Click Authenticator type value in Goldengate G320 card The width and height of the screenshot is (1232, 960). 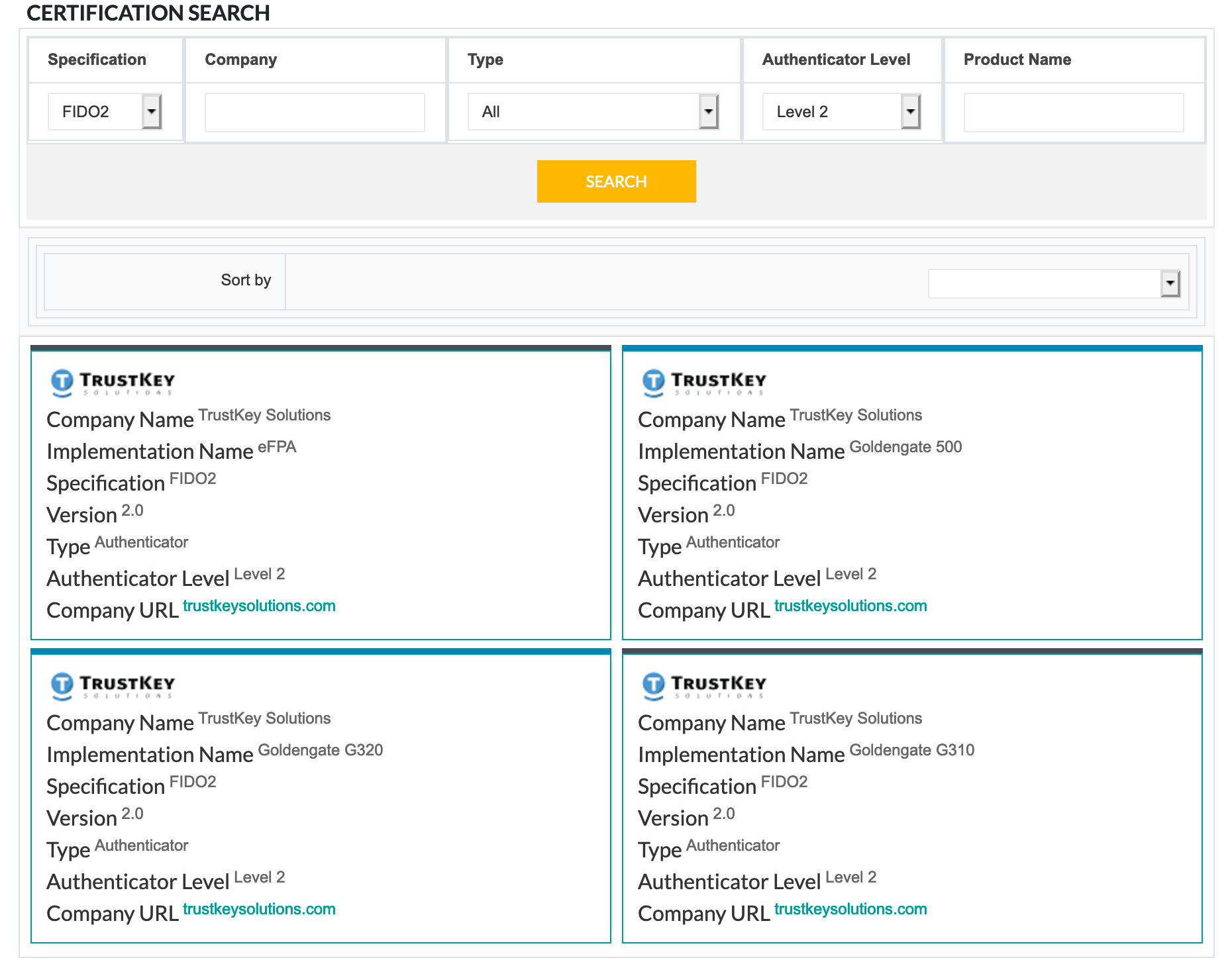[142, 845]
